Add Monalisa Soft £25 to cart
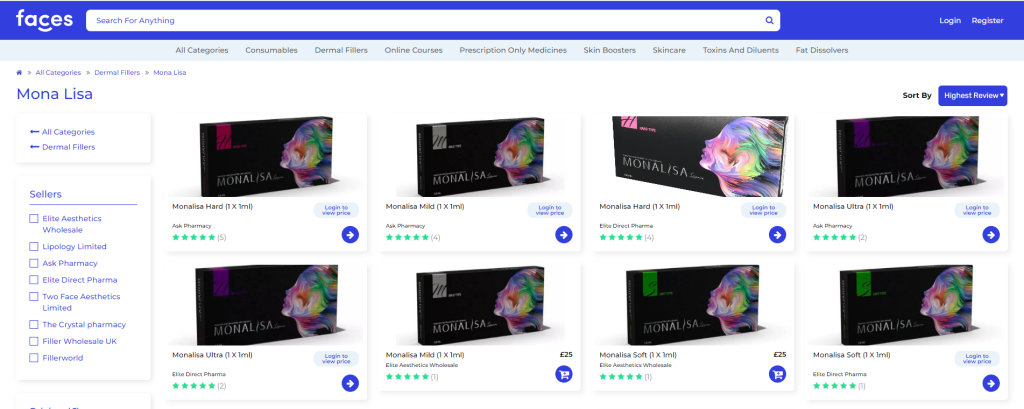The image size is (1024, 409). [777, 374]
